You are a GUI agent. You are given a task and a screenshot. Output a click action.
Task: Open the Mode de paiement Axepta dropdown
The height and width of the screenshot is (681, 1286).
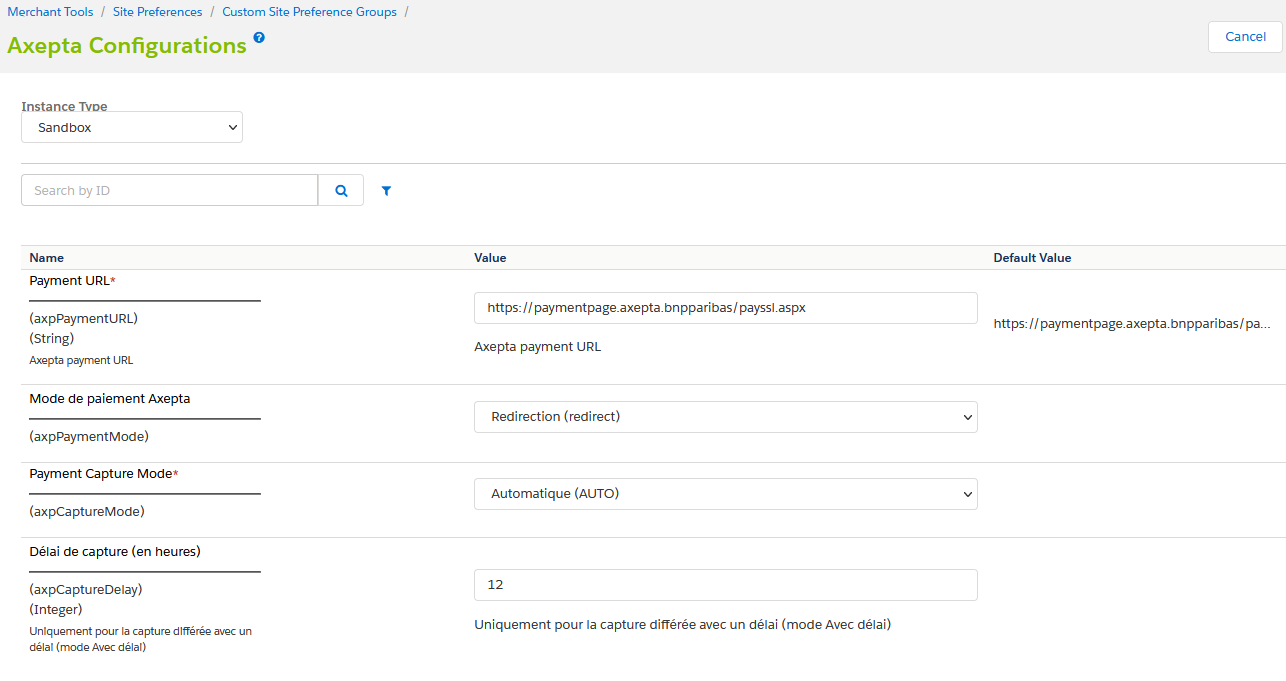point(725,417)
